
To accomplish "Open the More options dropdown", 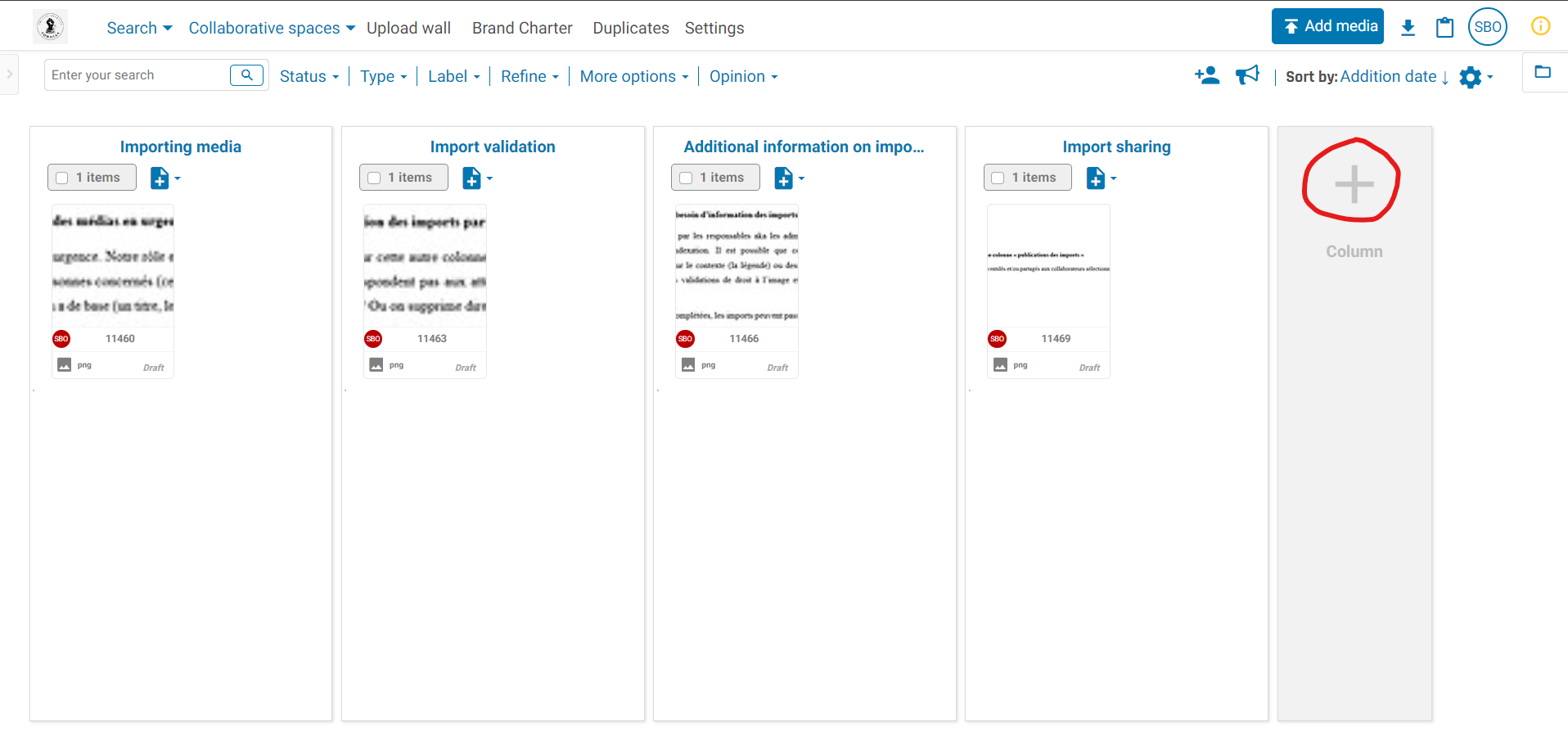I will [633, 76].
